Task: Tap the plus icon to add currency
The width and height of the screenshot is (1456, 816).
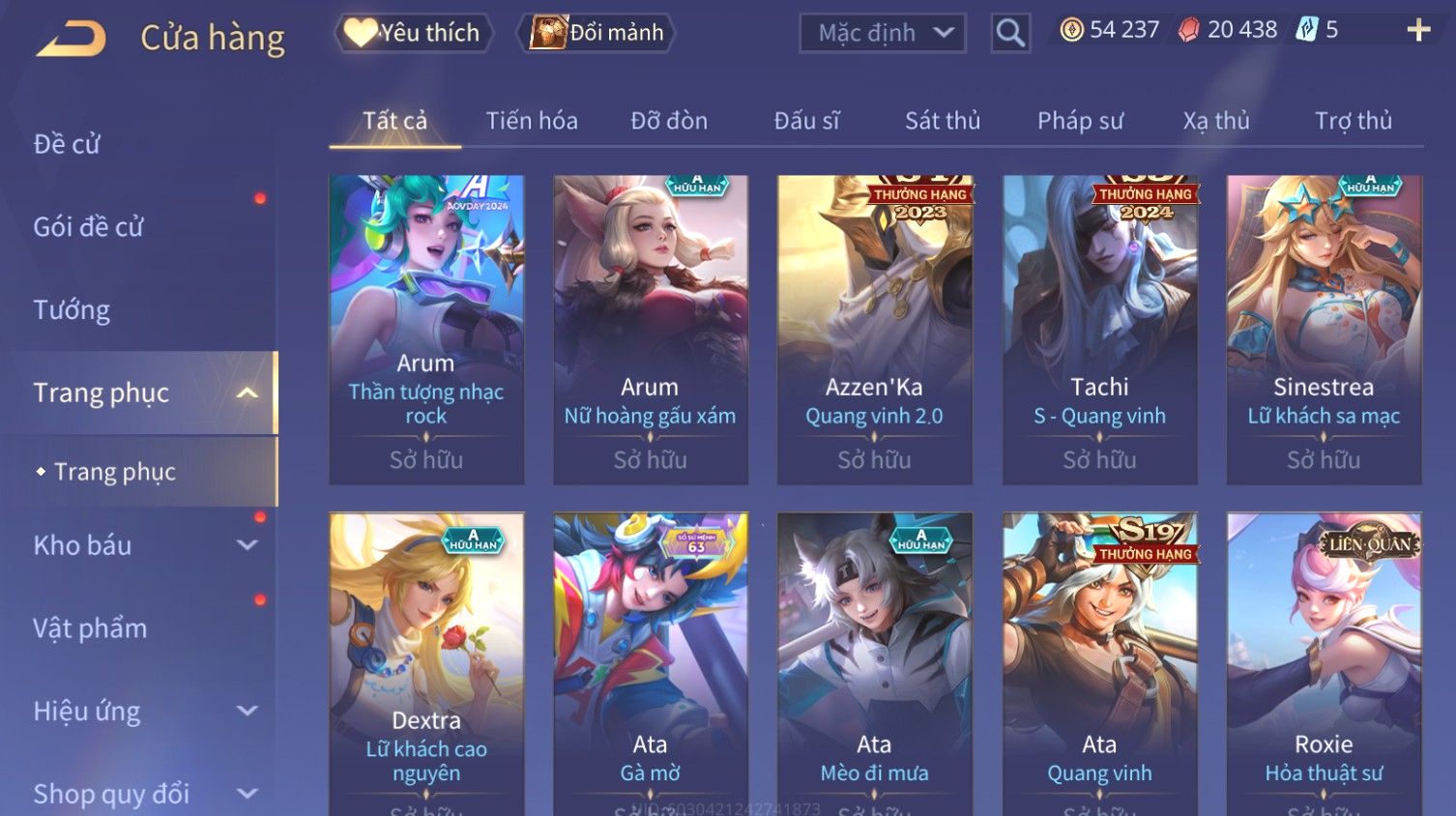Action: 1418,31
